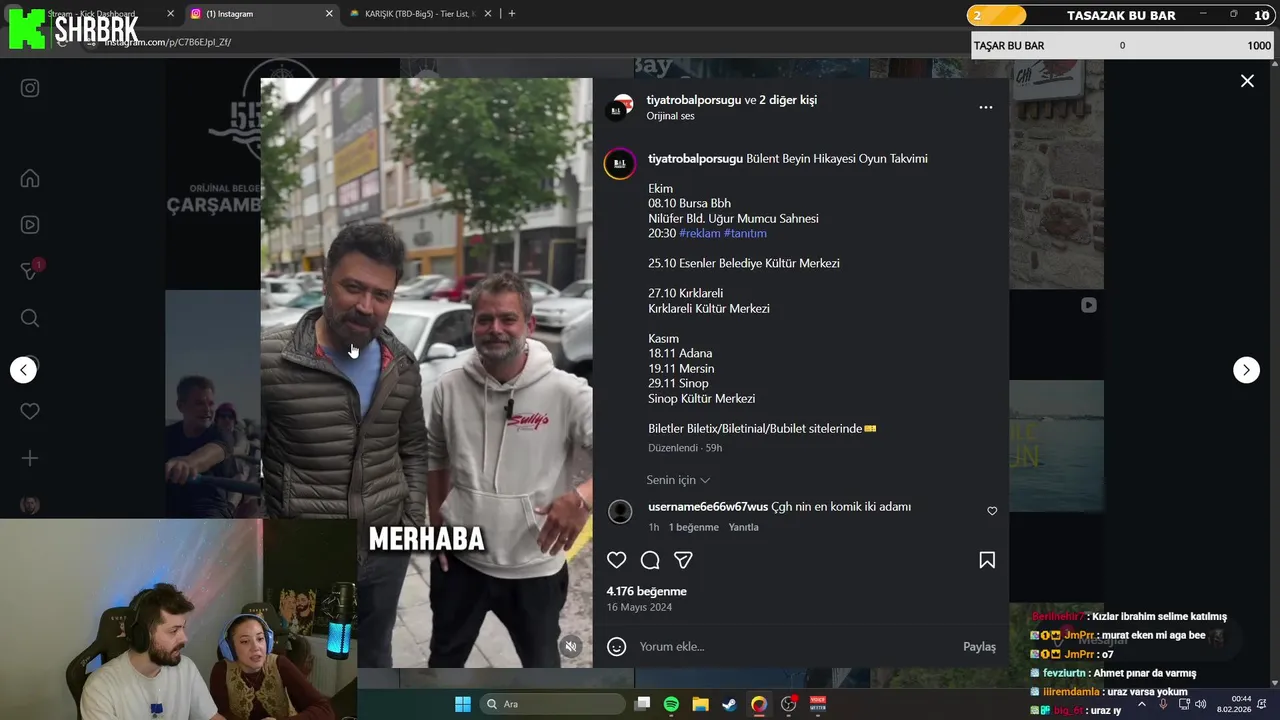Image resolution: width=1280 pixels, height=720 pixels.
Task: Click the 16 Mayıs 2024 post date
Action: 639,607
